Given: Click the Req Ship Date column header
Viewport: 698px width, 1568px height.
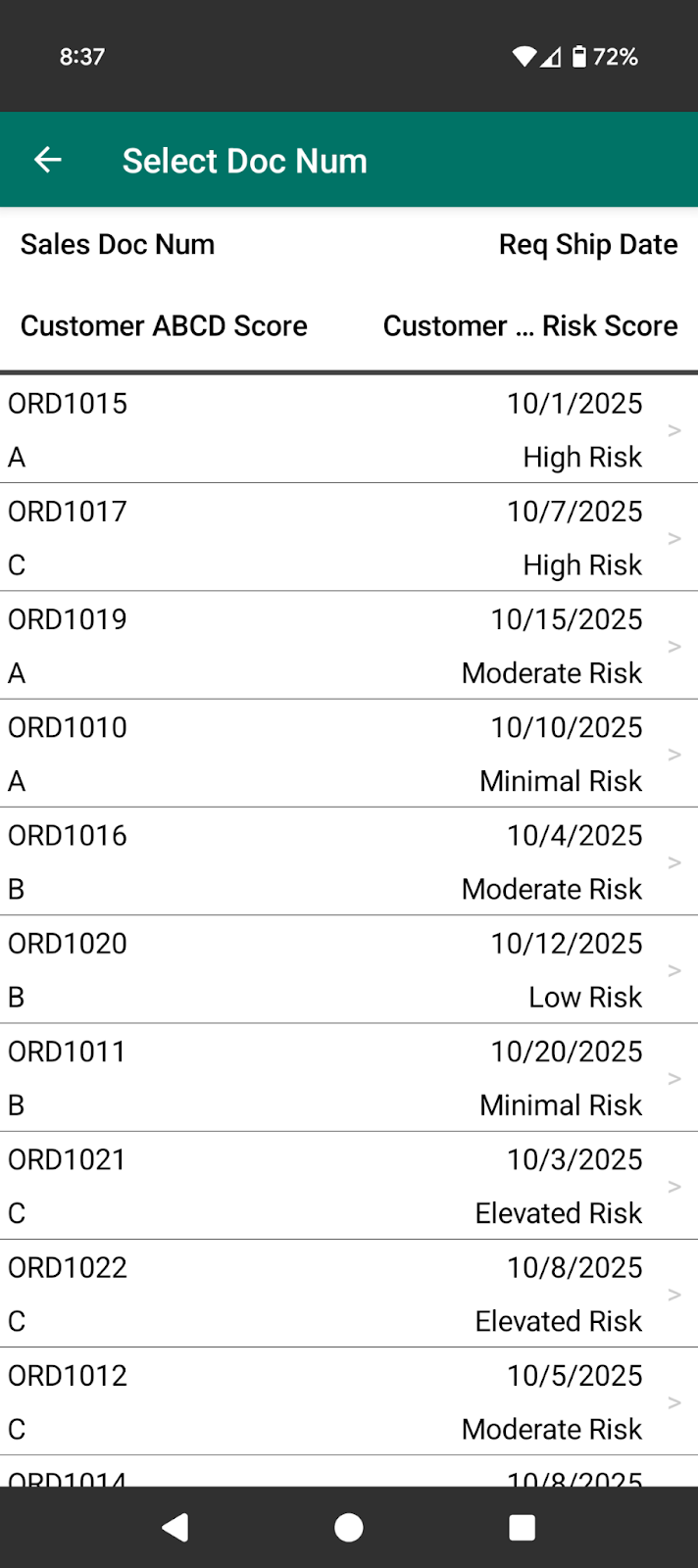Looking at the screenshot, I should point(587,244).
